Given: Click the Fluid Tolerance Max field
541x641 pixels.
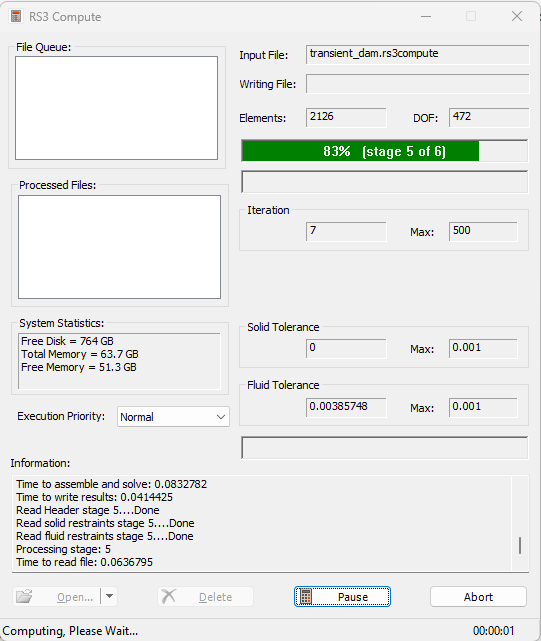Looking at the screenshot, I should pyautogui.click(x=483, y=408).
